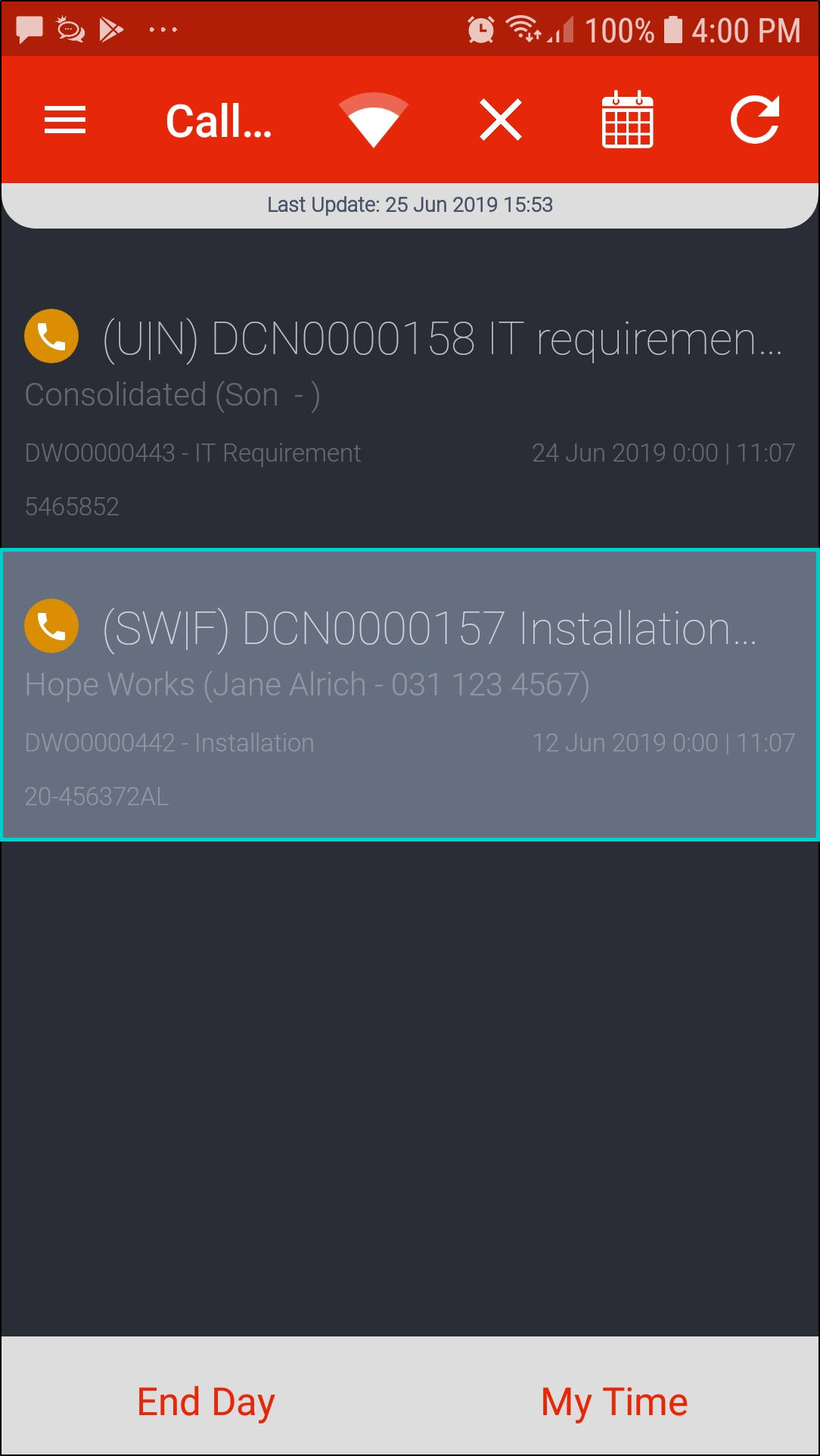Tap the Wi-Fi connectivity status icon
The height and width of the screenshot is (1456, 820).
pyautogui.click(x=374, y=120)
